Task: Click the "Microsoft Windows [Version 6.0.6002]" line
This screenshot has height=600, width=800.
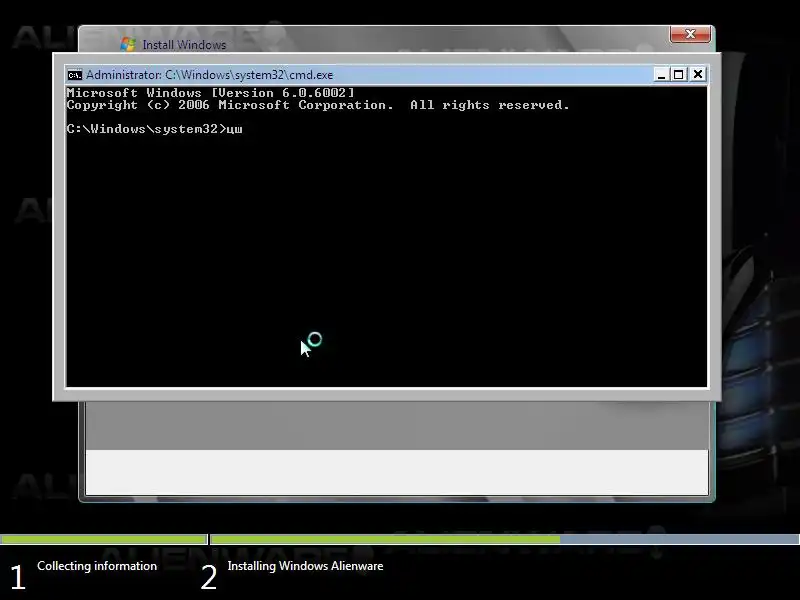Action: 210,93
